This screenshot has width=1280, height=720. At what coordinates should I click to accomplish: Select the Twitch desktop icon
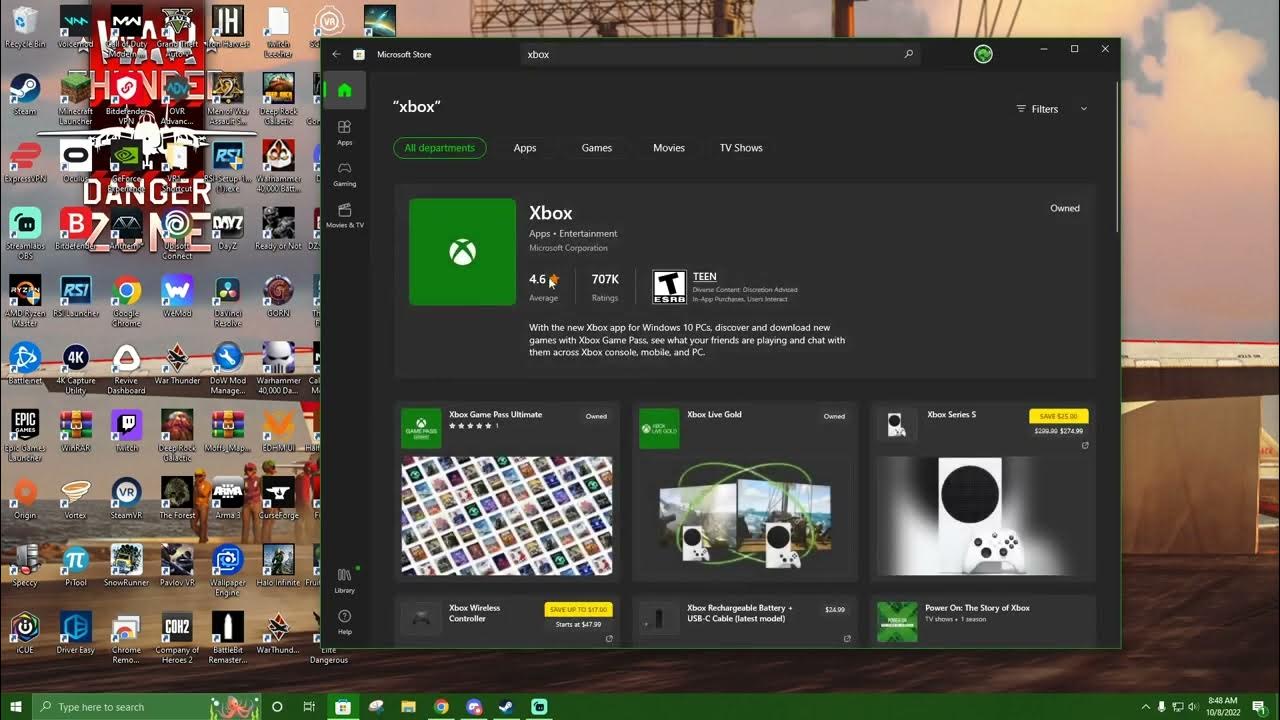pos(126,431)
